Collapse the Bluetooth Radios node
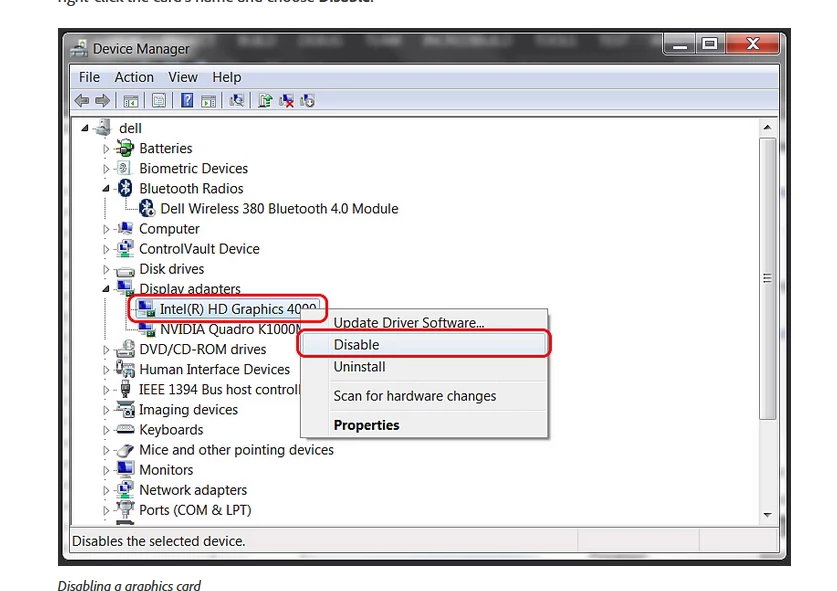837x591 pixels. coord(106,188)
